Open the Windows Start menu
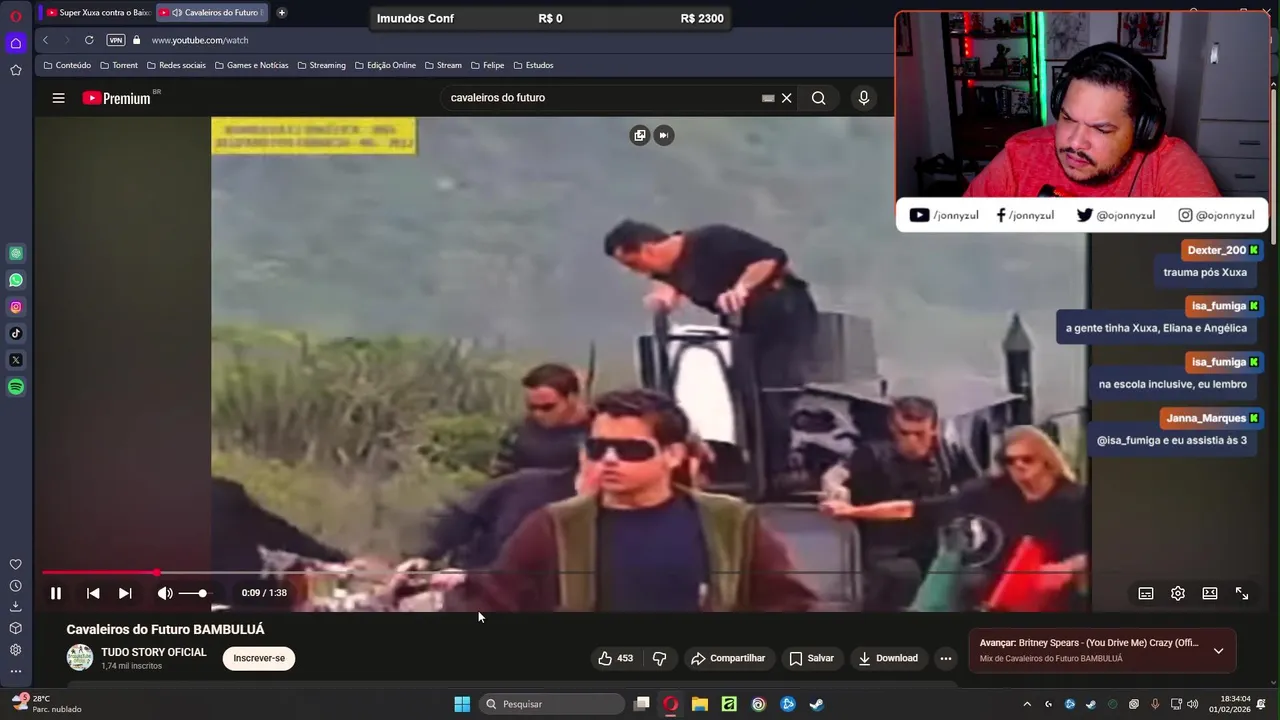 (x=462, y=704)
